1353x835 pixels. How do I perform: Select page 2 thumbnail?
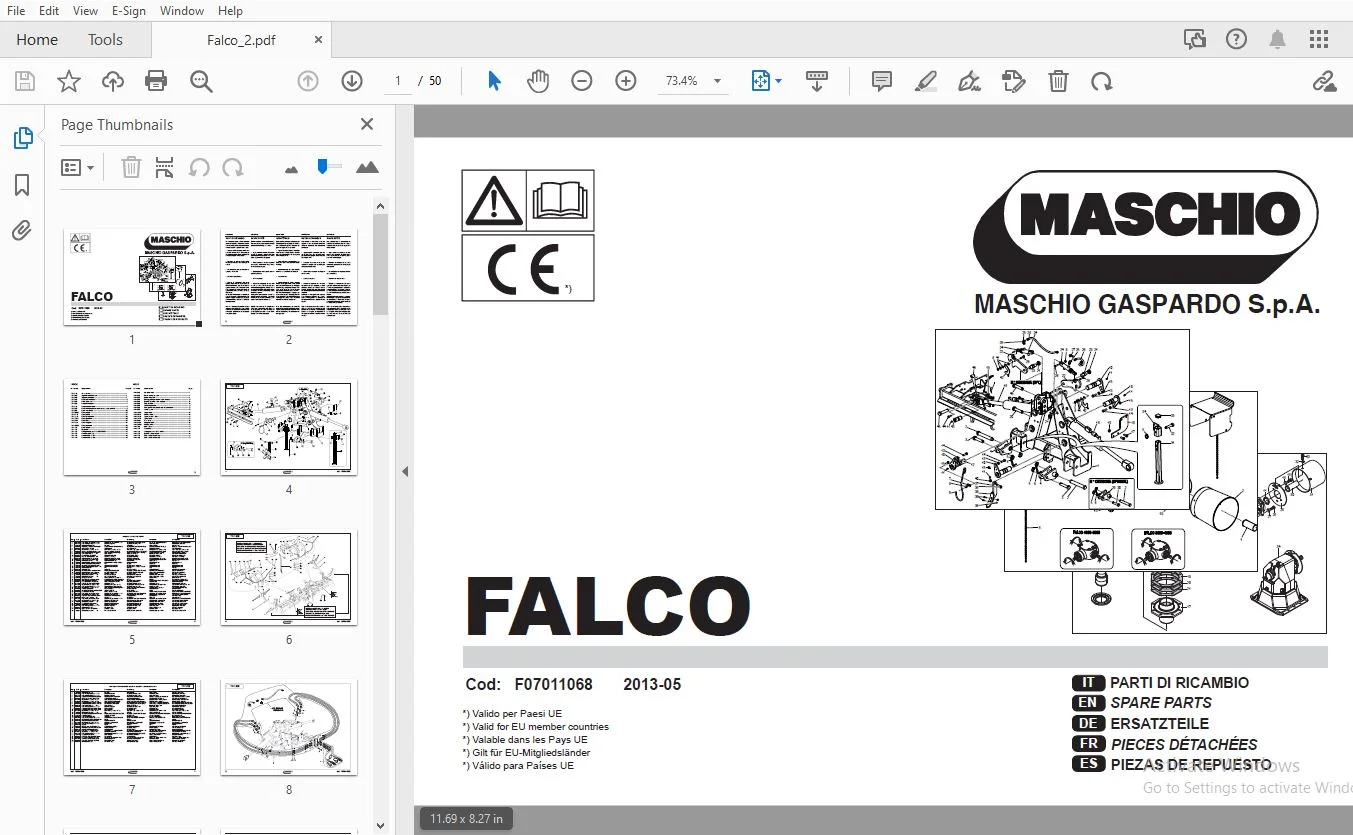[289, 277]
